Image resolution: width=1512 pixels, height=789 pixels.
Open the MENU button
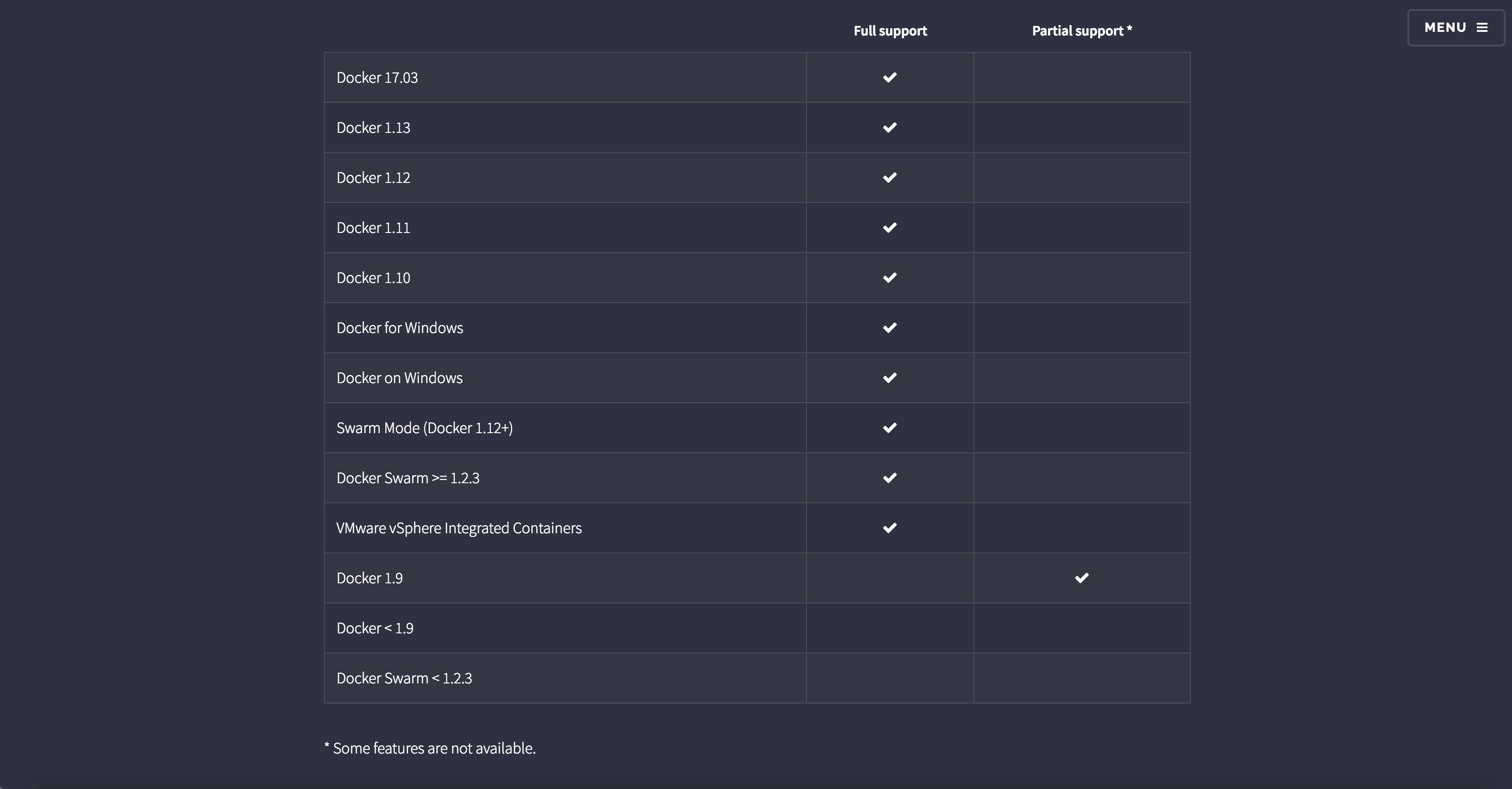1455,28
